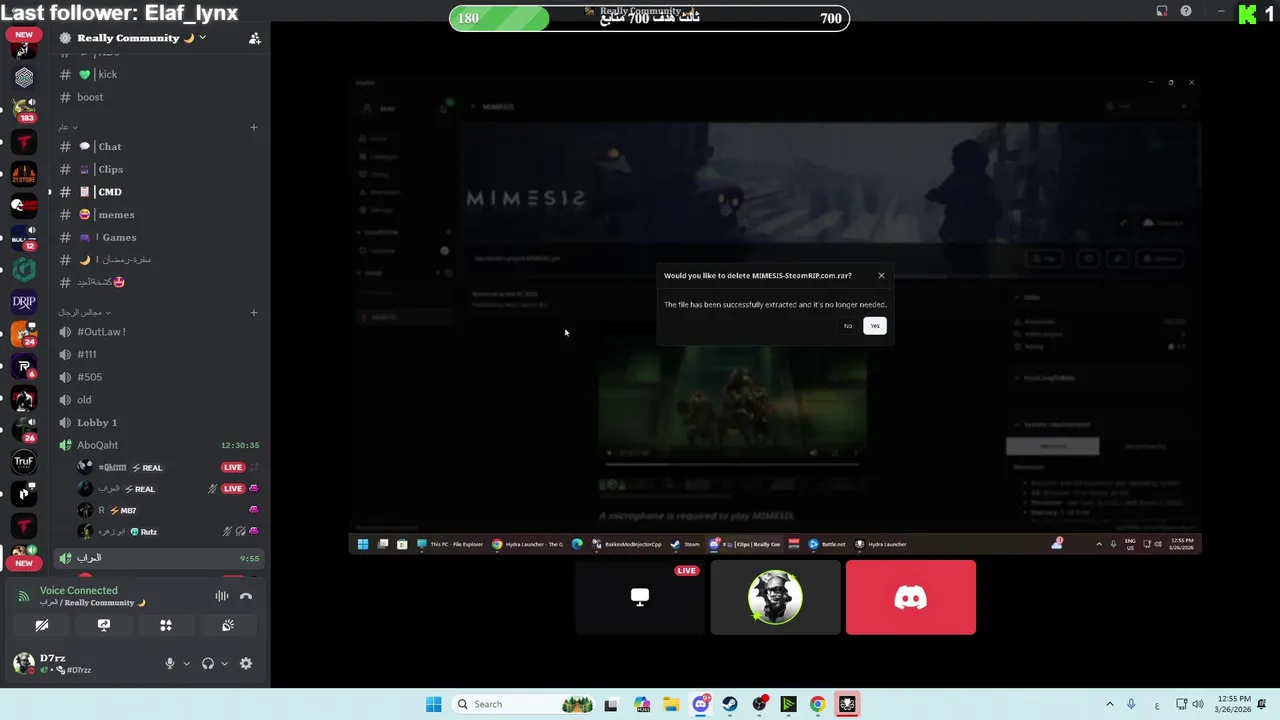Open the DRIP server

24,301
